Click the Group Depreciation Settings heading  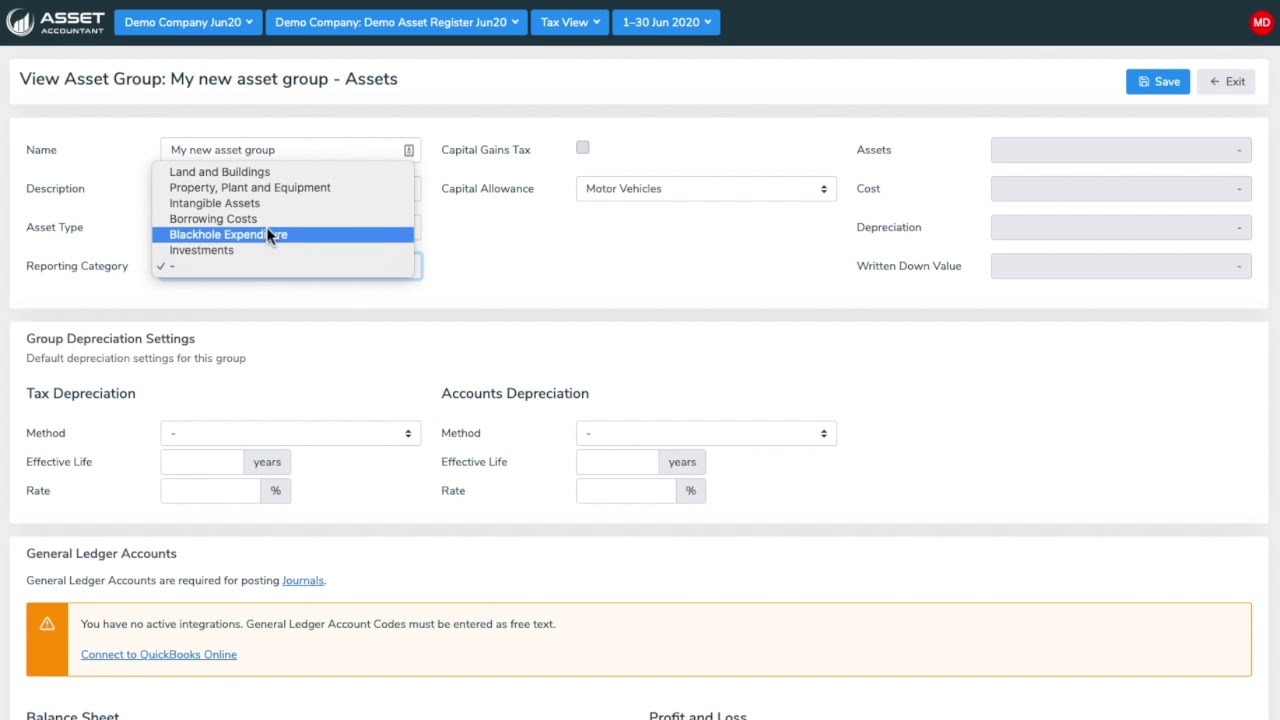pos(110,339)
